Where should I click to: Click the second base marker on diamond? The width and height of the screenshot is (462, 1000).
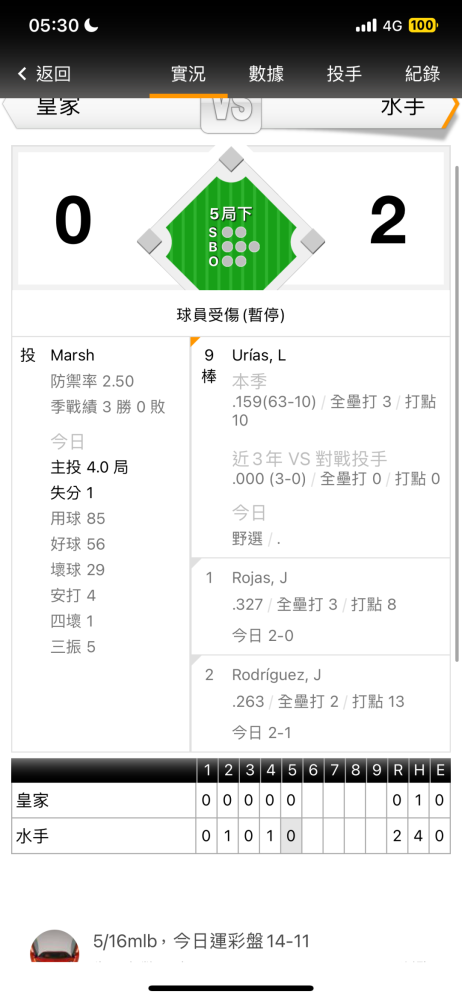(x=231, y=159)
